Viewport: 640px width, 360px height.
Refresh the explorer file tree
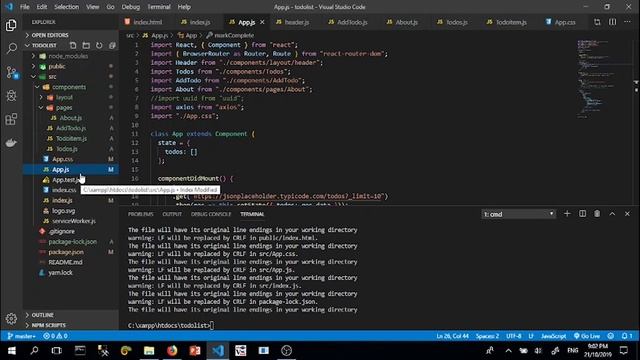[x=99, y=45]
